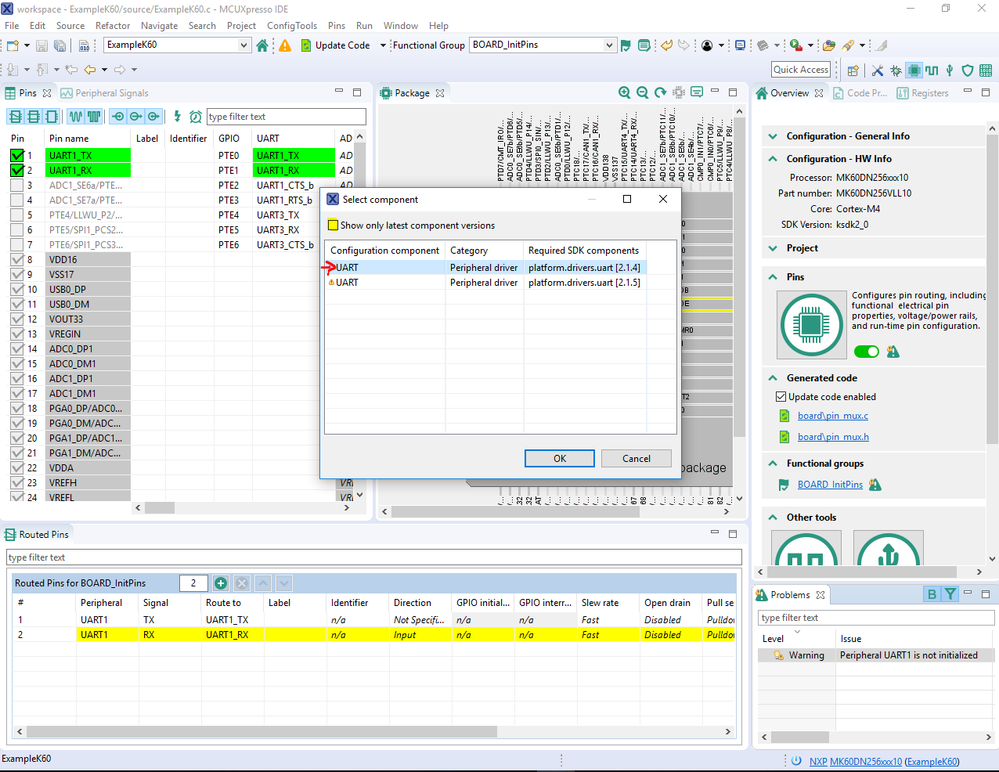Open the Pins perspective chip icon
999x772 pixels.
pos(914,70)
